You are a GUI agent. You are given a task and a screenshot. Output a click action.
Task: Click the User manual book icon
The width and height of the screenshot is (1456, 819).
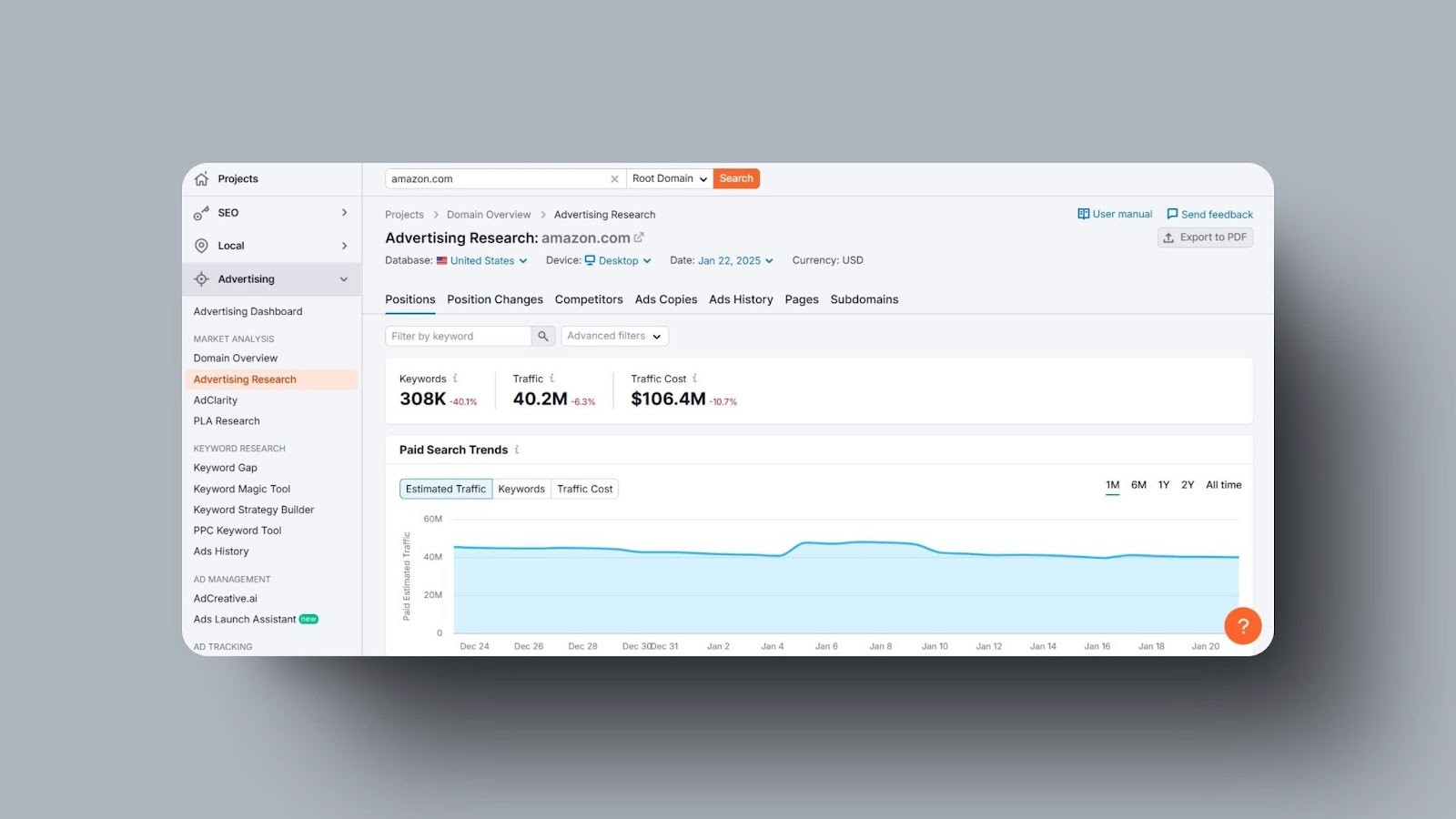pyautogui.click(x=1083, y=214)
